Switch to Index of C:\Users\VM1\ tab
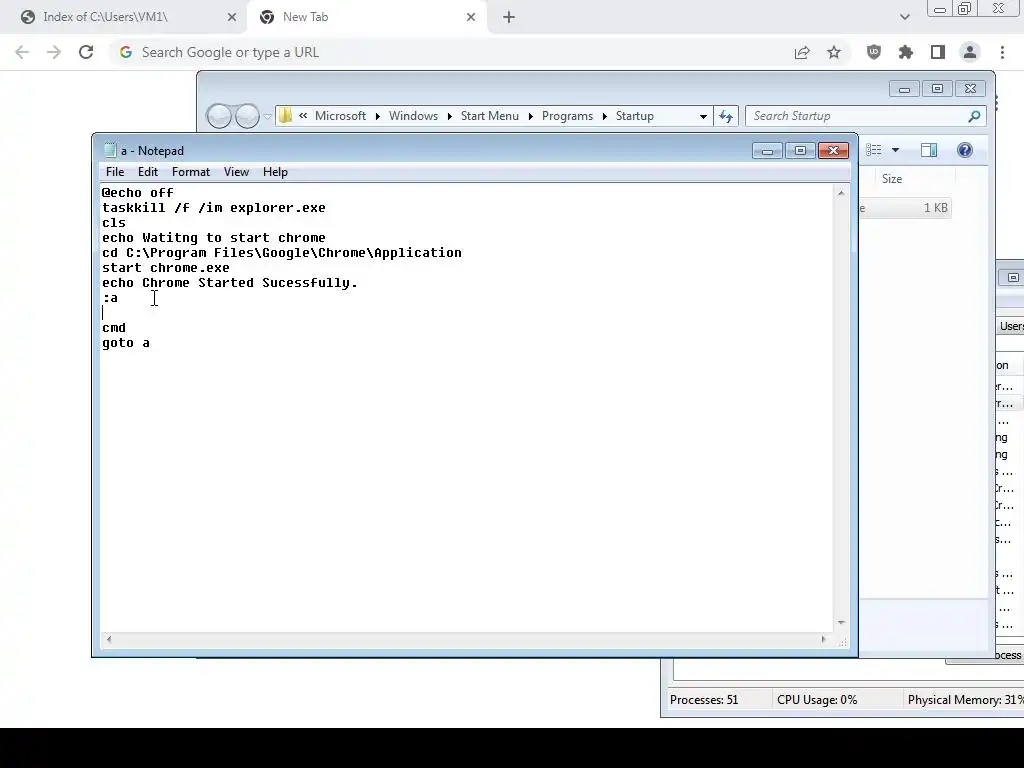Image resolution: width=1024 pixels, height=768 pixels. coord(124,18)
